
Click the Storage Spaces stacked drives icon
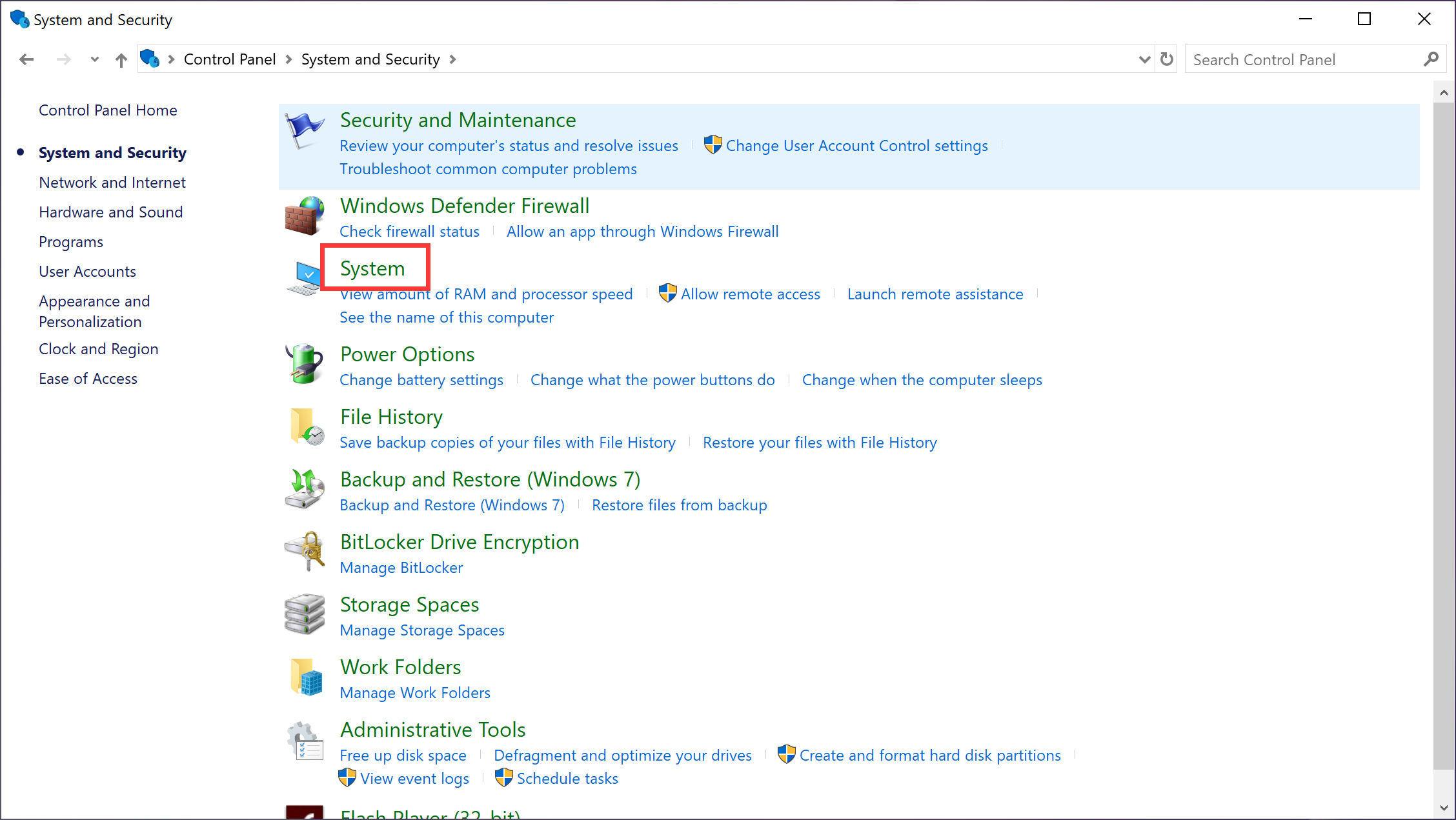[305, 614]
